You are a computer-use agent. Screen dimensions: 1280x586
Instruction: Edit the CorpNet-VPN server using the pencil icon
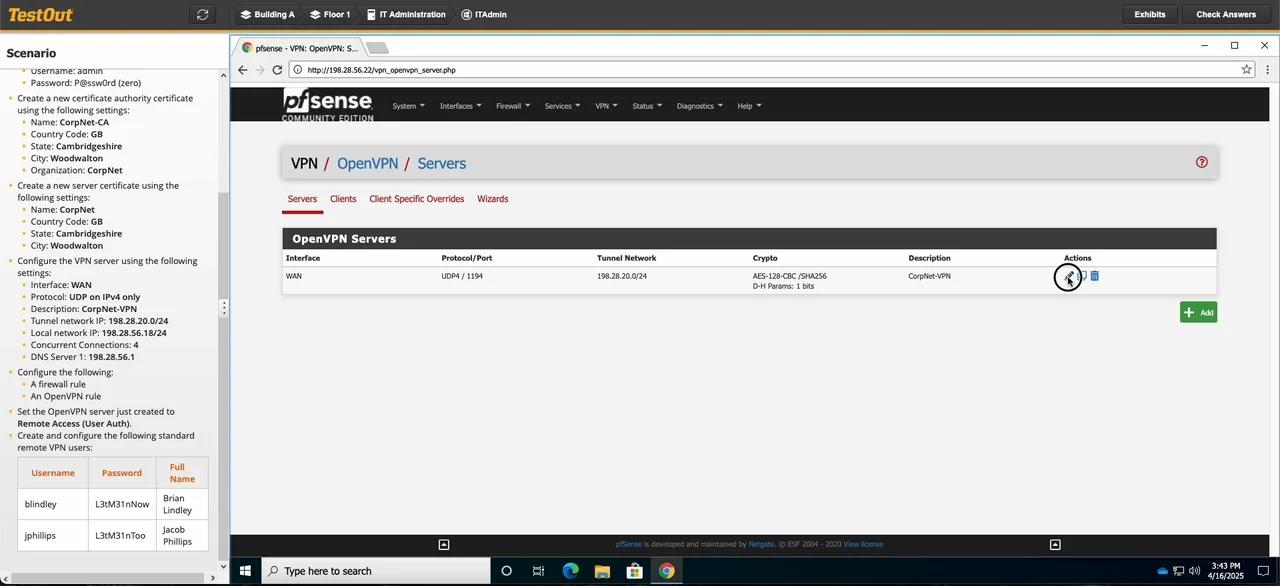1068,276
